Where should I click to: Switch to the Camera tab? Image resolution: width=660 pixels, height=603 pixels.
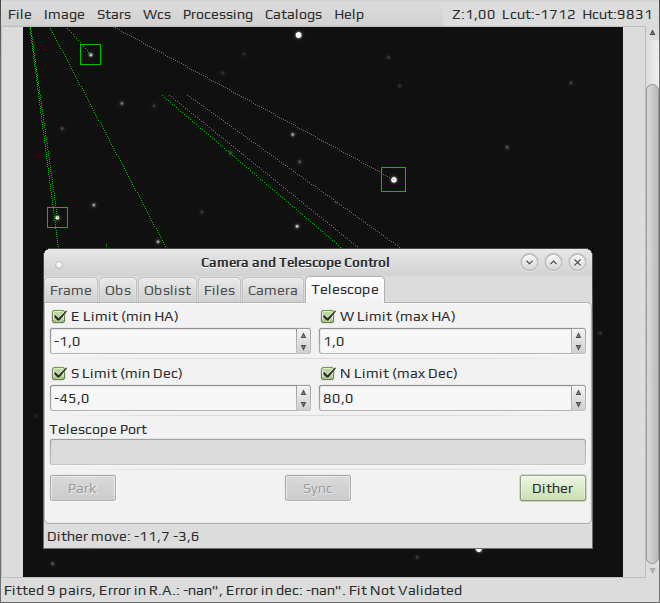[x=272, y=290]
